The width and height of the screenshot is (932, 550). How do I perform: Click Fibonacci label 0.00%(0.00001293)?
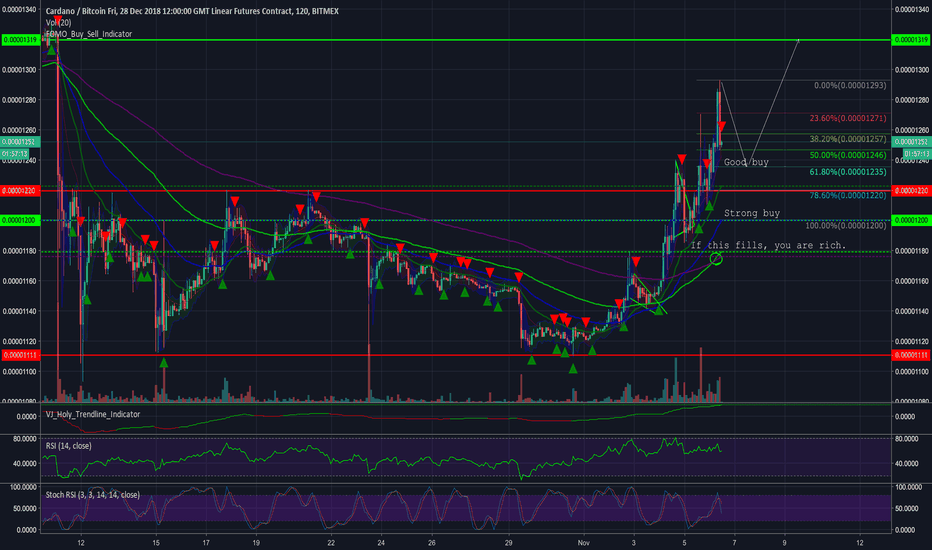pos(850,86)
